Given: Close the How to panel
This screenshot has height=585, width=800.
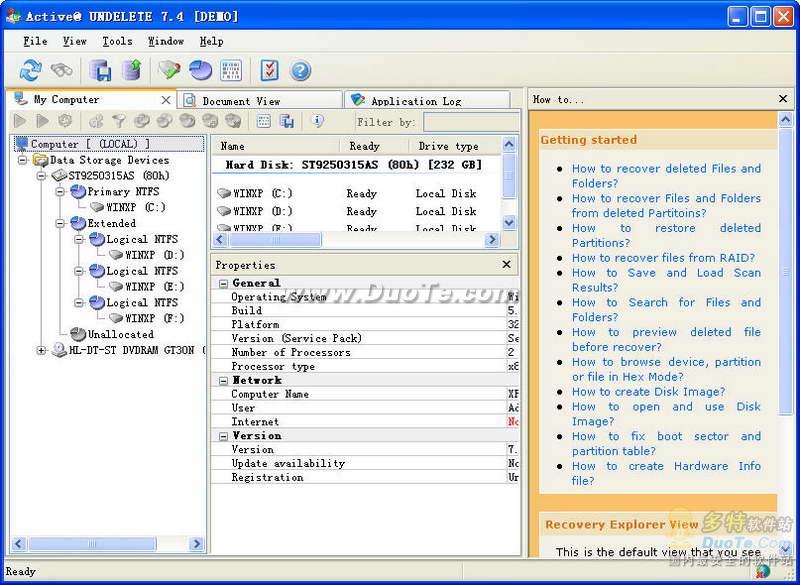Looking at the screenshot, I should pos(783,98).
